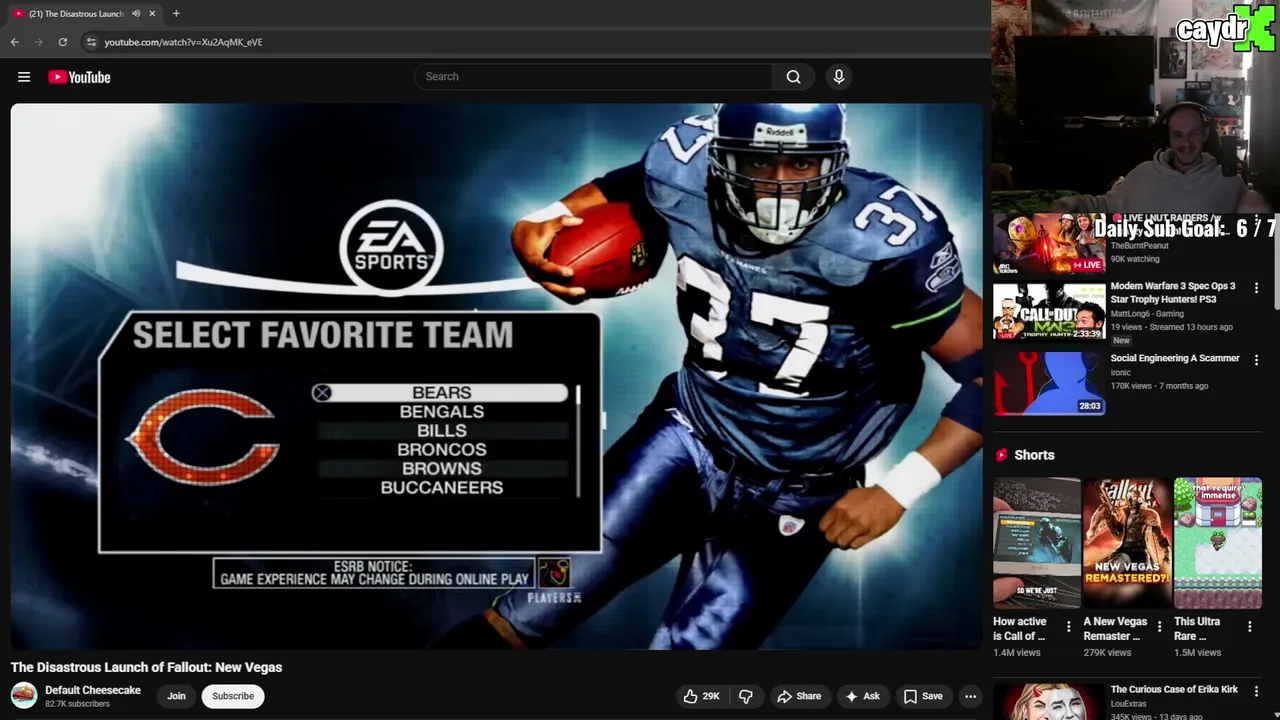This screenshot has width=1280, height=720.
Task: Click the video title The Disastrous Launch of Fallout
Action: pyautogui.click(x=147, y=667)
